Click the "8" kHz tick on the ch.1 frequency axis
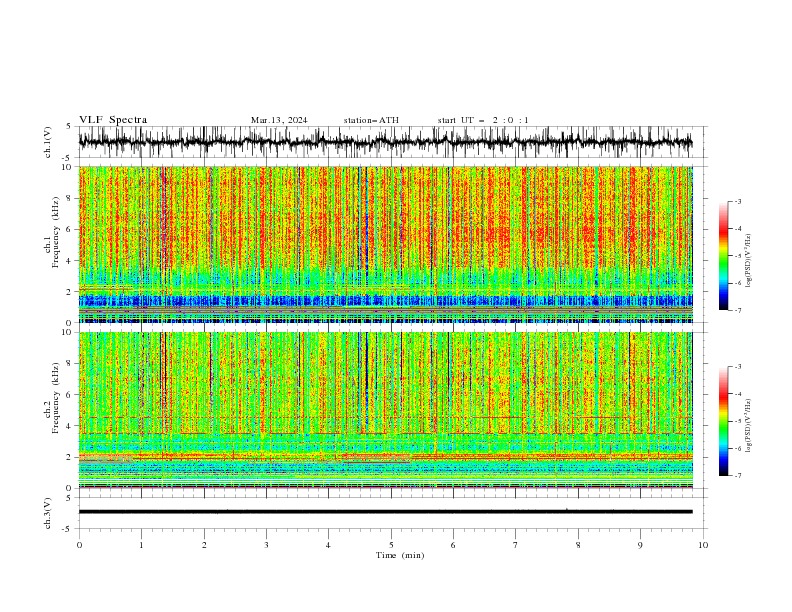 (x=70, y=198)
